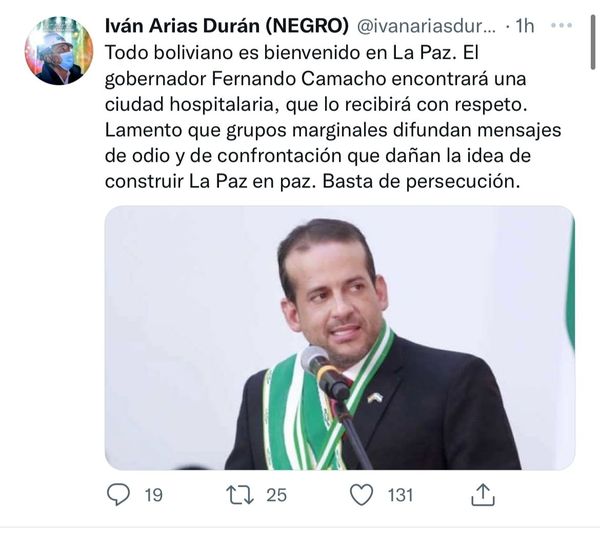Click the 25 retweets count
This screenshot has width=600, height=537.
[x=276, y=495]
